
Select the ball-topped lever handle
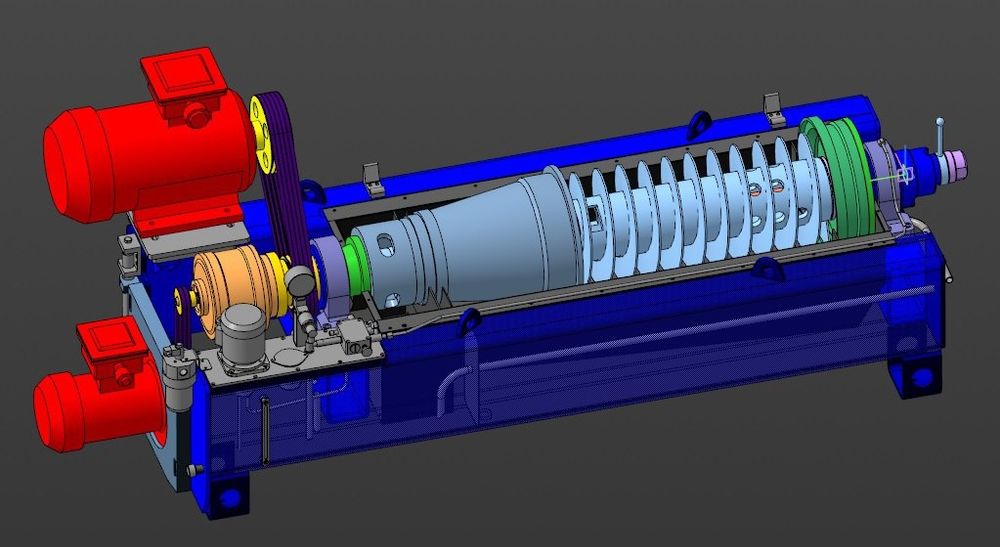tap(940, 136)
